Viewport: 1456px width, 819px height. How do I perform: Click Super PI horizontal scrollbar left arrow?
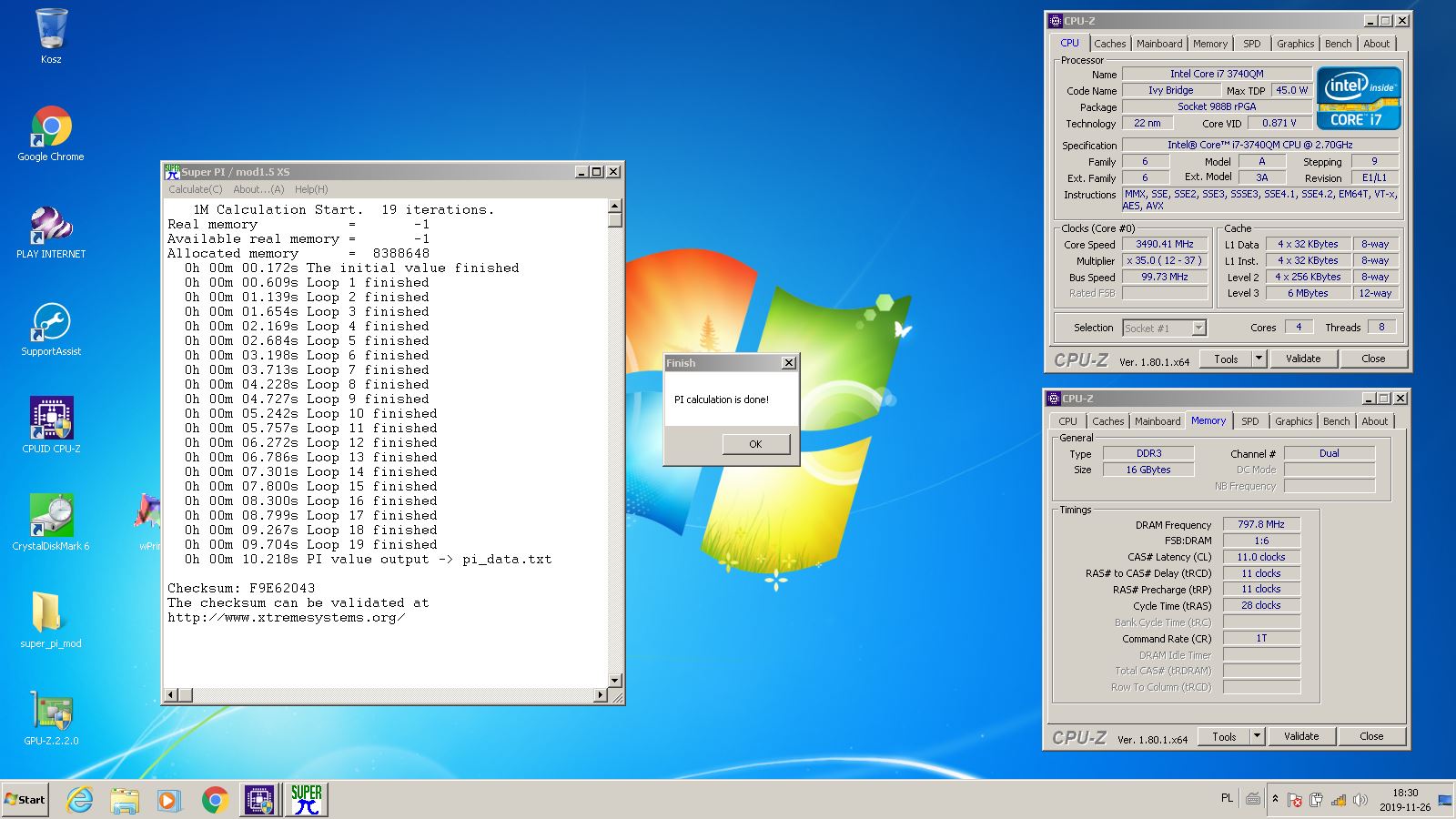click(169, 695)
